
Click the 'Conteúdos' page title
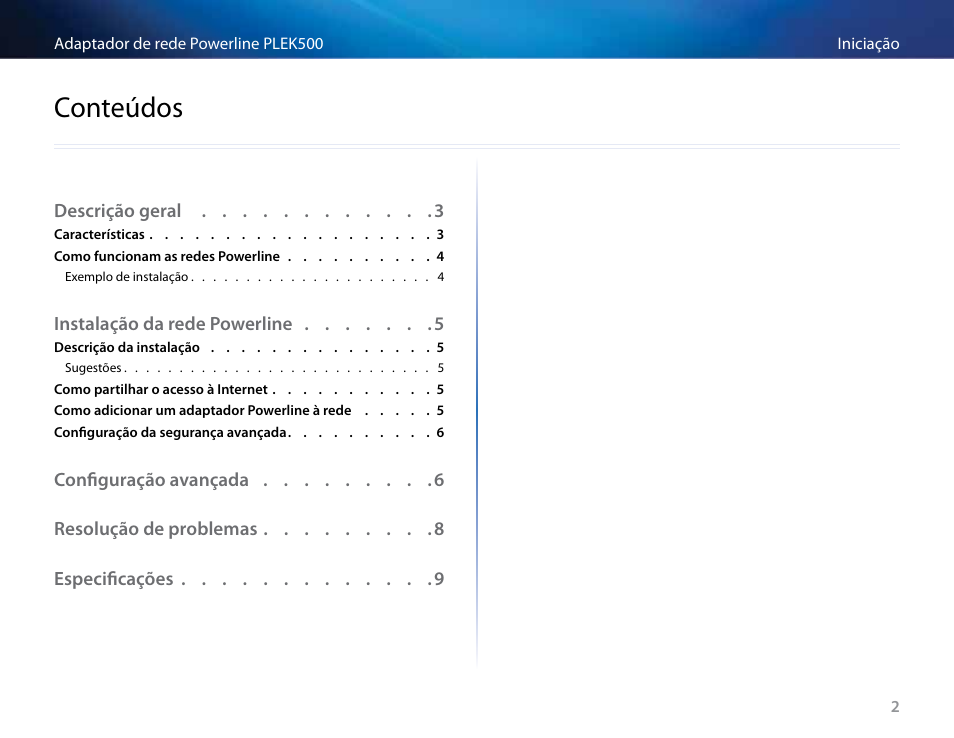[x=118, y=108]
